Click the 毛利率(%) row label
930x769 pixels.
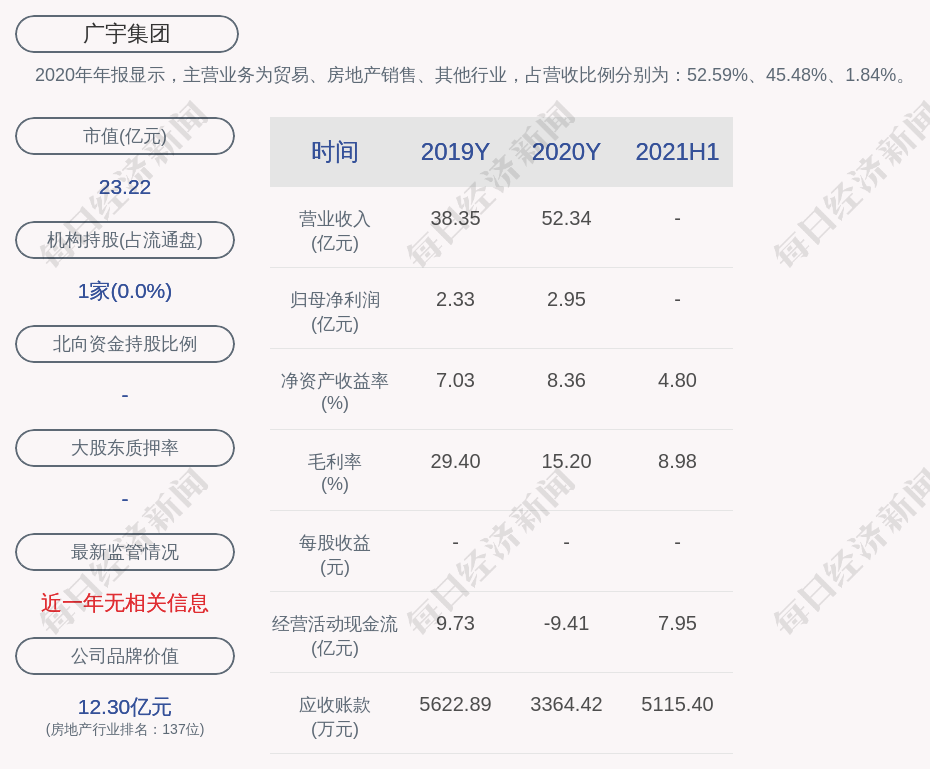pos(335,473)
